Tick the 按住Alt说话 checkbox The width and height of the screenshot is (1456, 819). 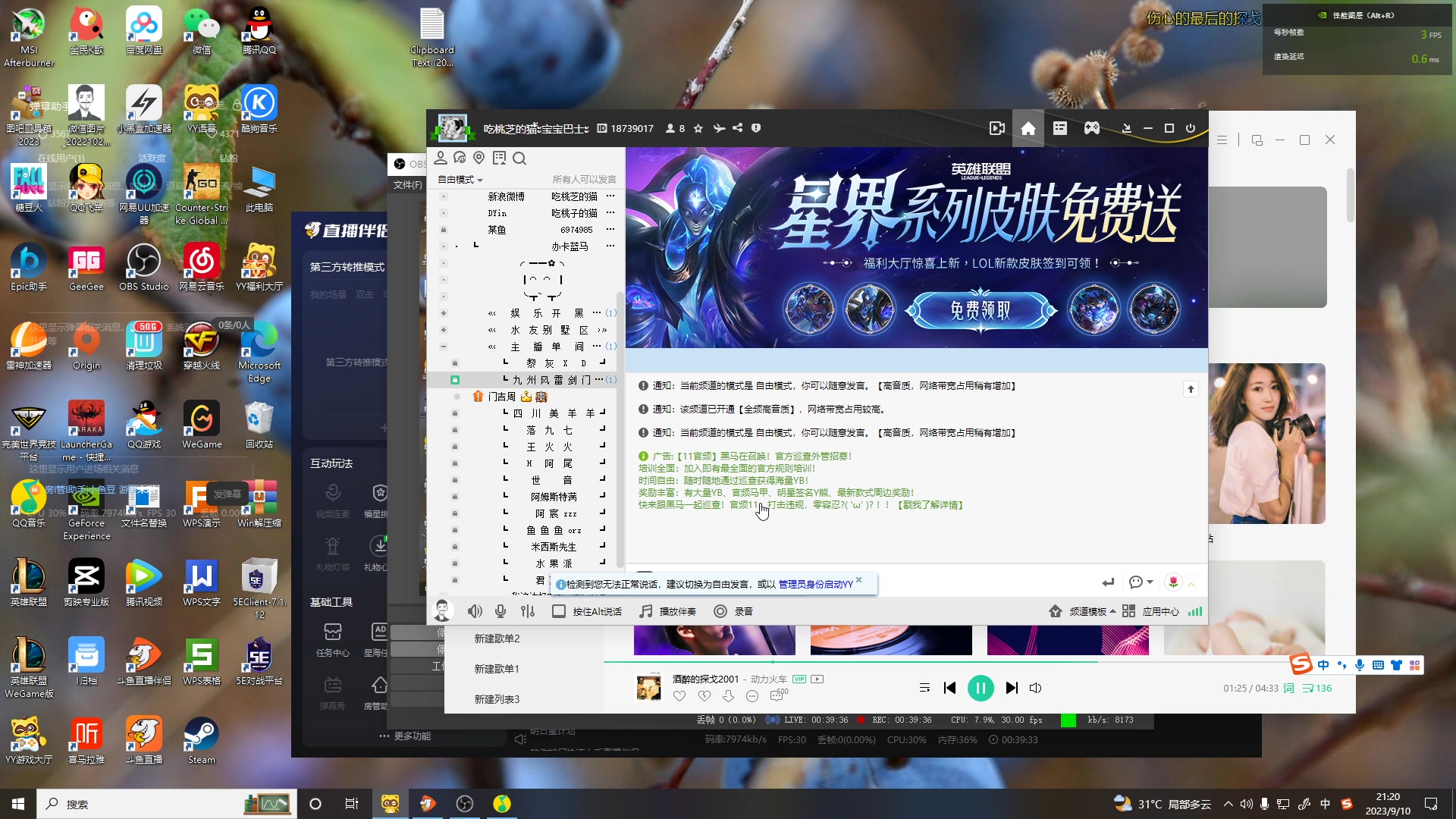[559, 611]
